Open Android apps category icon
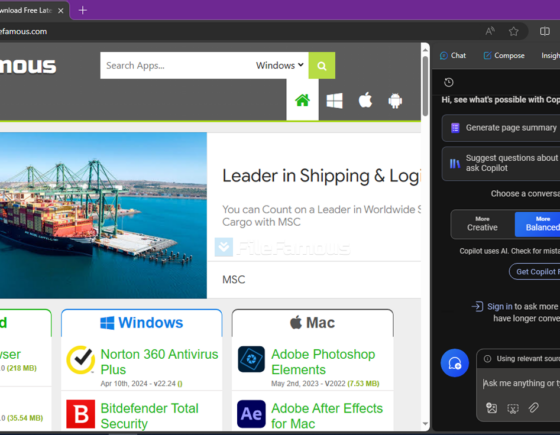The width and height of the screenshot is (560, 435). click(395, 101)
